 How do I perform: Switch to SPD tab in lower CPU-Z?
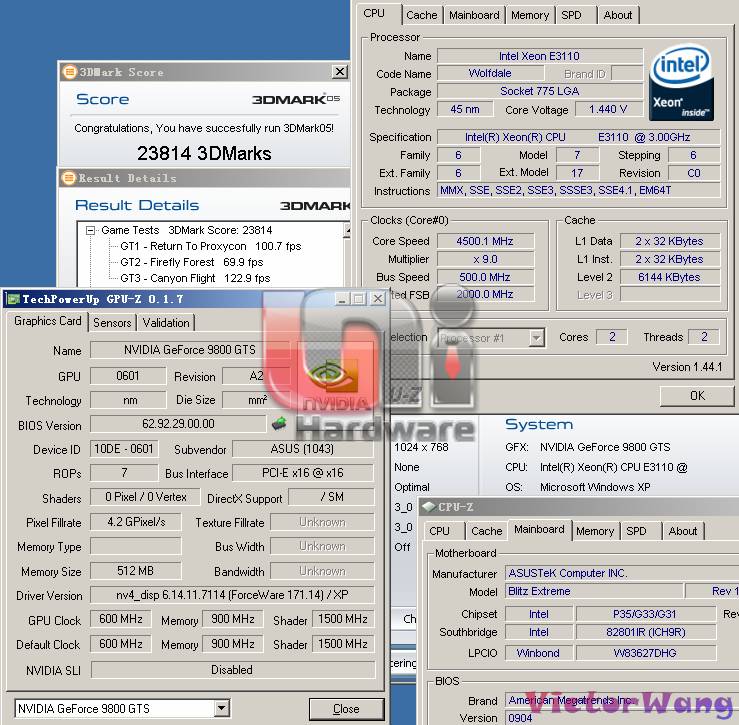636,531
